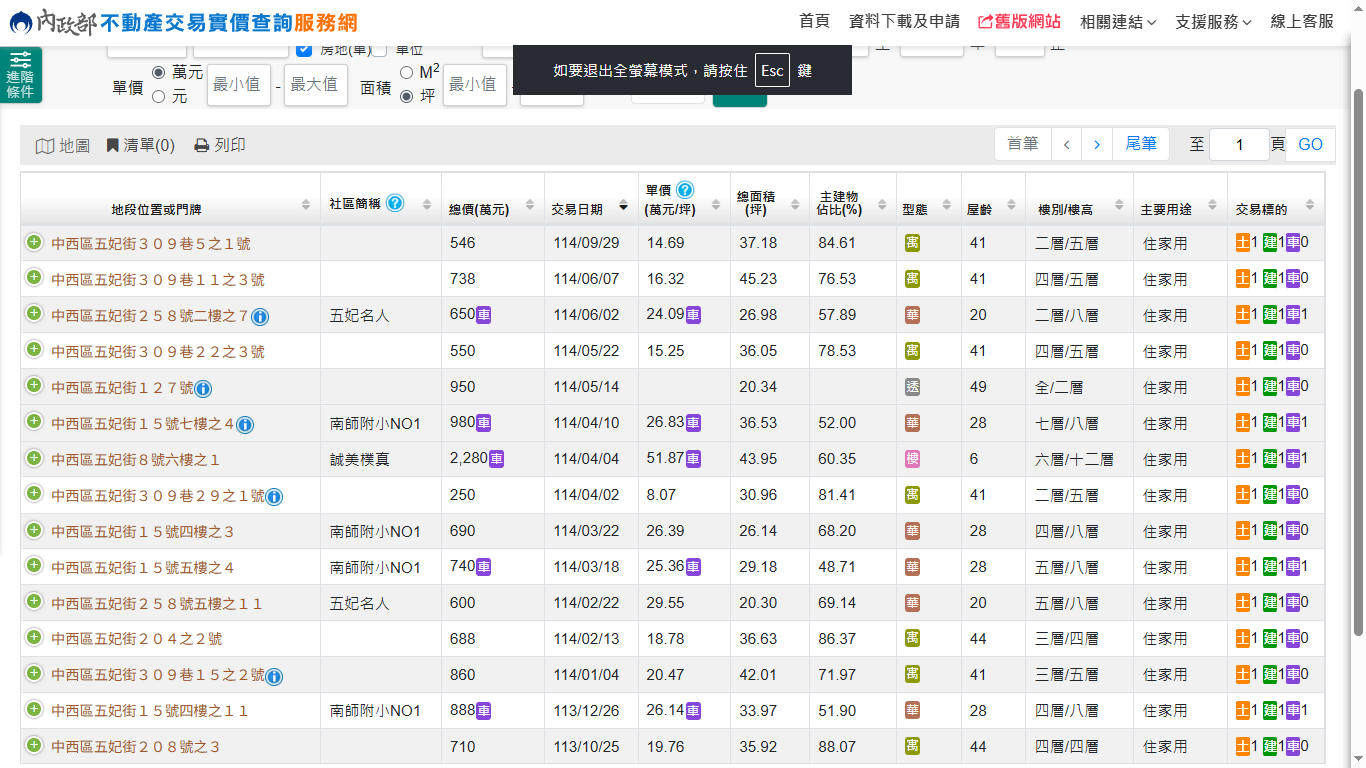Screen dimensions: 1366x768
Task: Open the address link 中西區五妃街8號六樓之1
Action: (x=135, y=460)
